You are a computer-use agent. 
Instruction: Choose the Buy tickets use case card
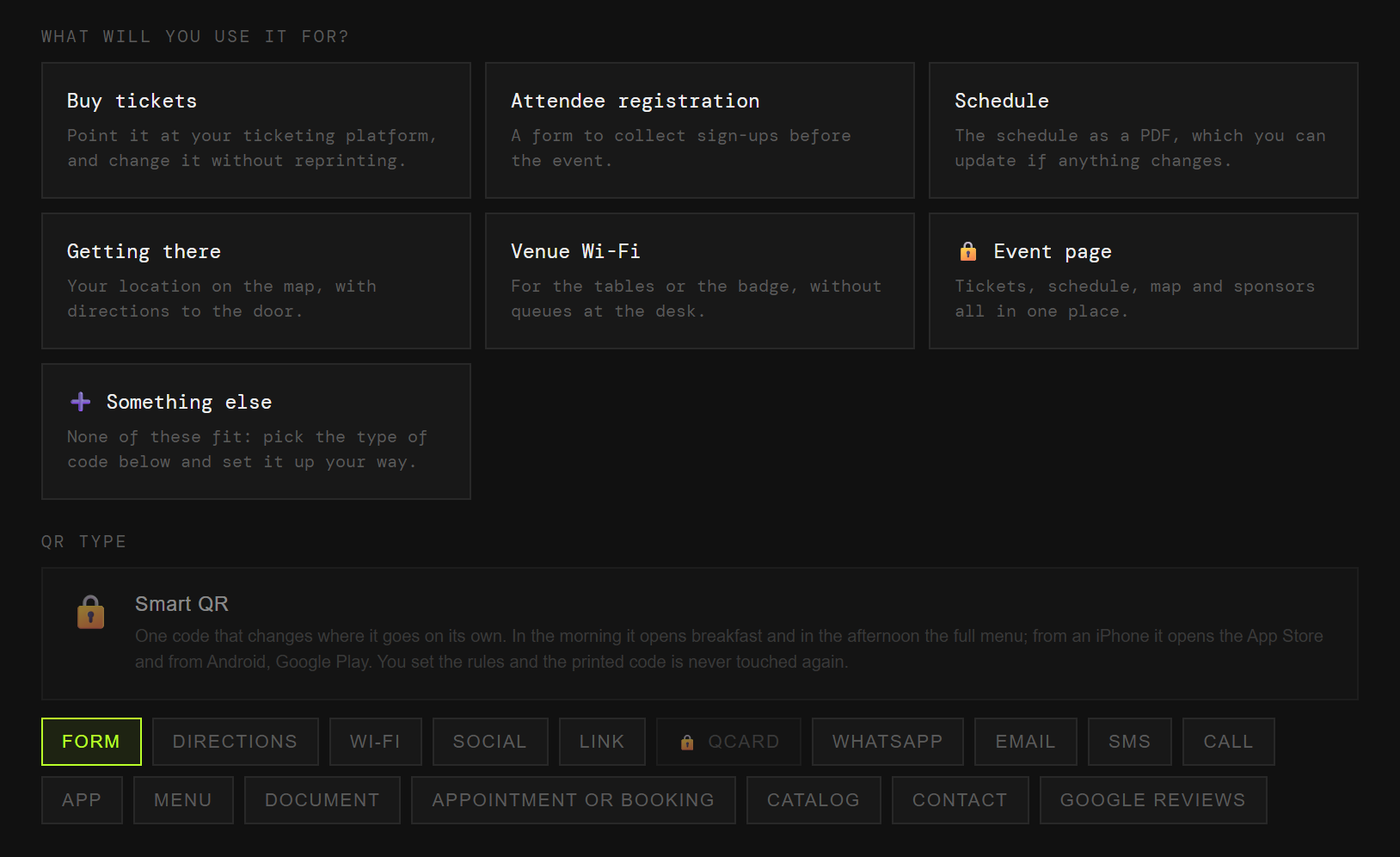click(256, 130)
